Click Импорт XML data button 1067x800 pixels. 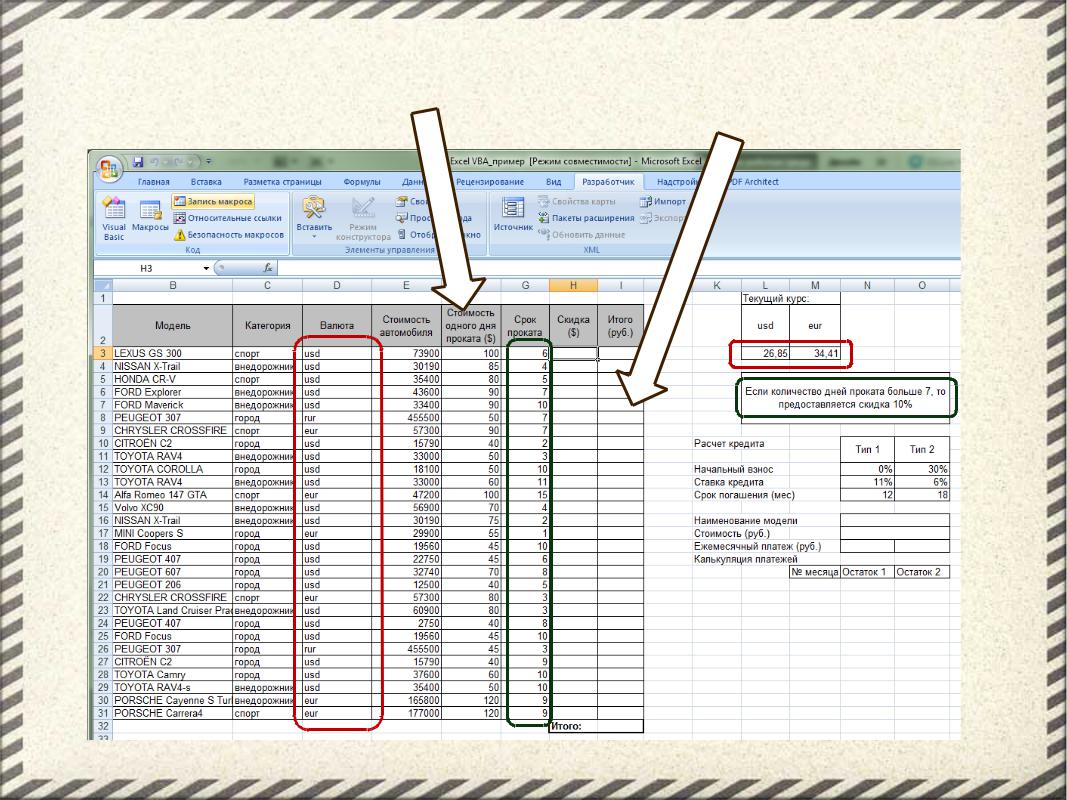[x=663, y=201]
